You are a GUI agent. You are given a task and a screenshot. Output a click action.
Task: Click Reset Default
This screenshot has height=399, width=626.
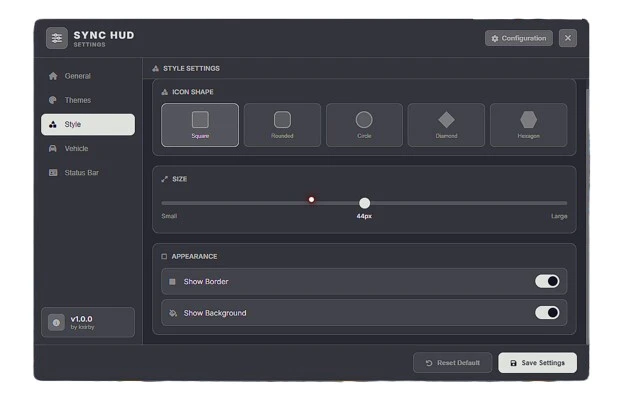pos(452,363)
